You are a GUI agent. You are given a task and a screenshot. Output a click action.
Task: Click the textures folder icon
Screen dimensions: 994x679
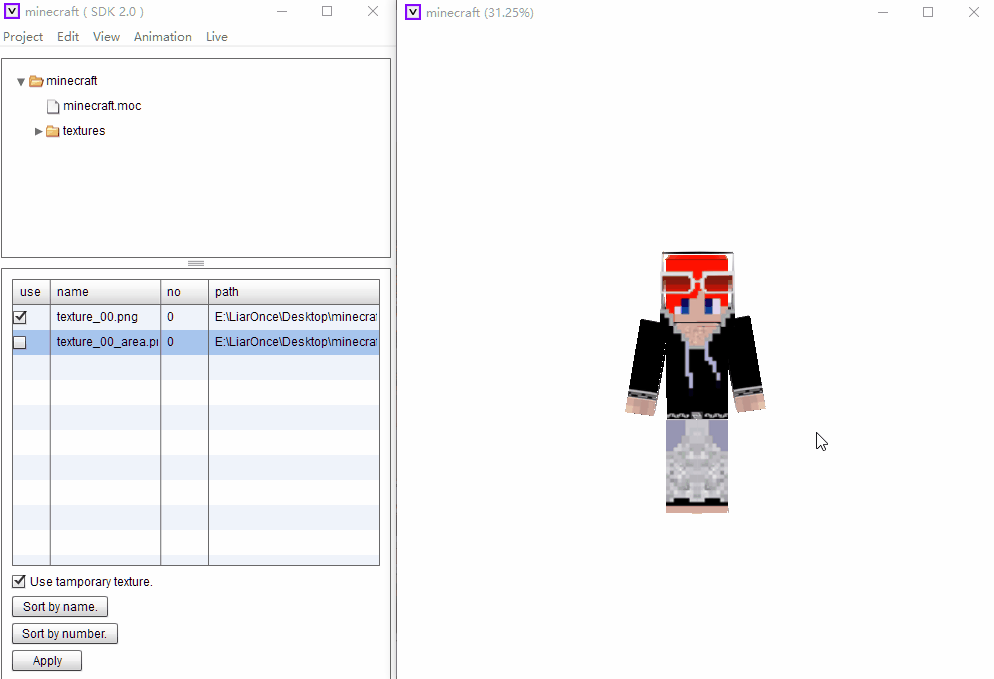pyautogui.click(x=52, y=130)
